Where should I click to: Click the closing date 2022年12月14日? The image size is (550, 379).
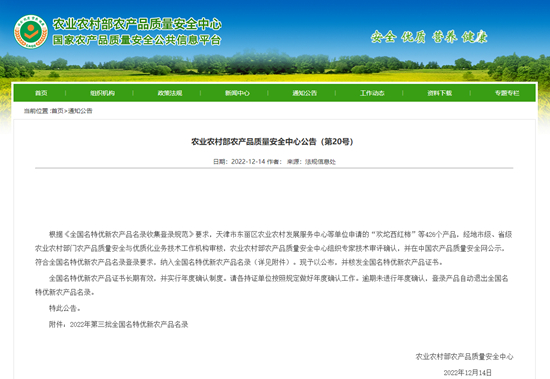point(467,372)
